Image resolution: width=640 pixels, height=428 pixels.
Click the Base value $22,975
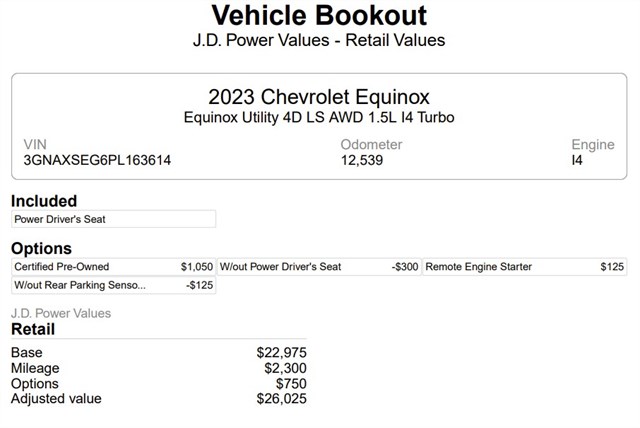[x=281, y=352]
